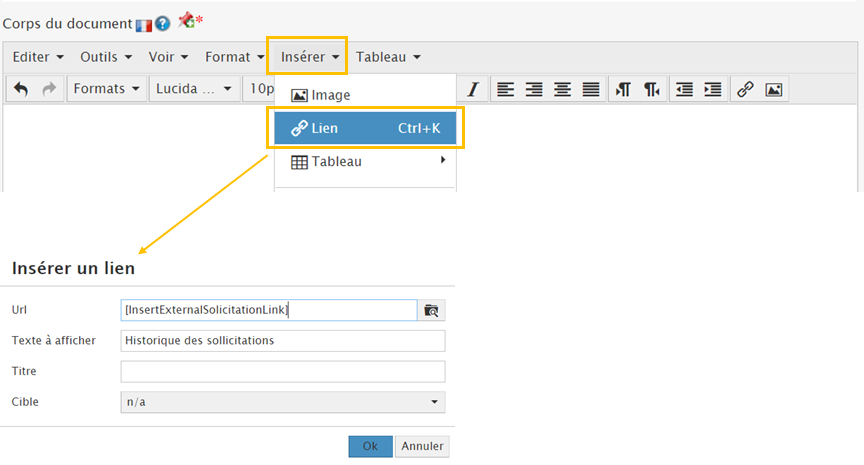Image resolution: width=864 pixels, height=465 pixels.
Task: Align text left in toolbar
Action: click(x=506, y=89)
